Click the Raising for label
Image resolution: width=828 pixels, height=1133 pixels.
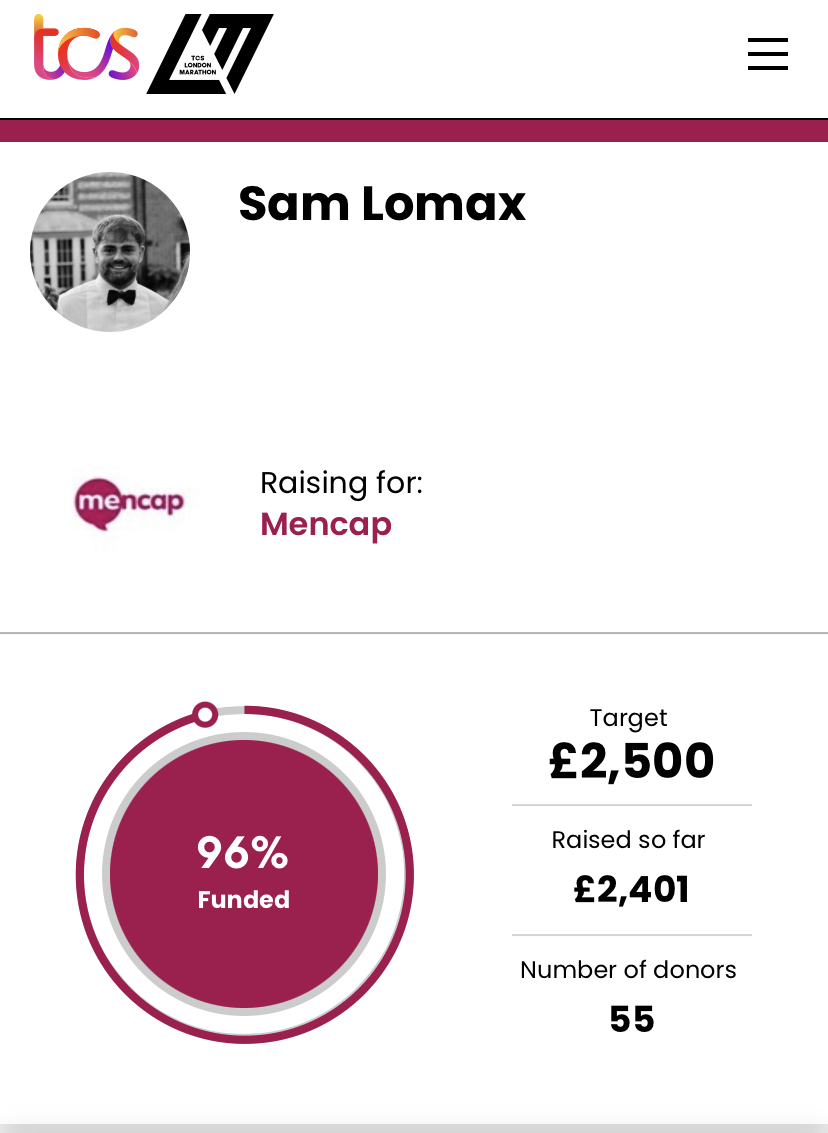[341, 483]
